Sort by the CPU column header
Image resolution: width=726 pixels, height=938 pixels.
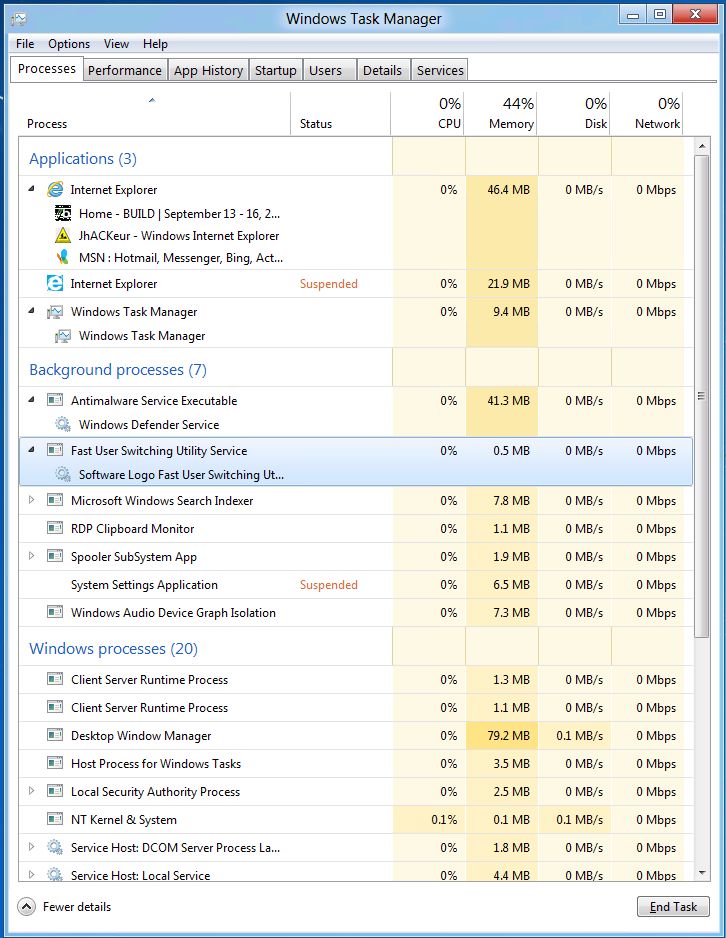428,114
